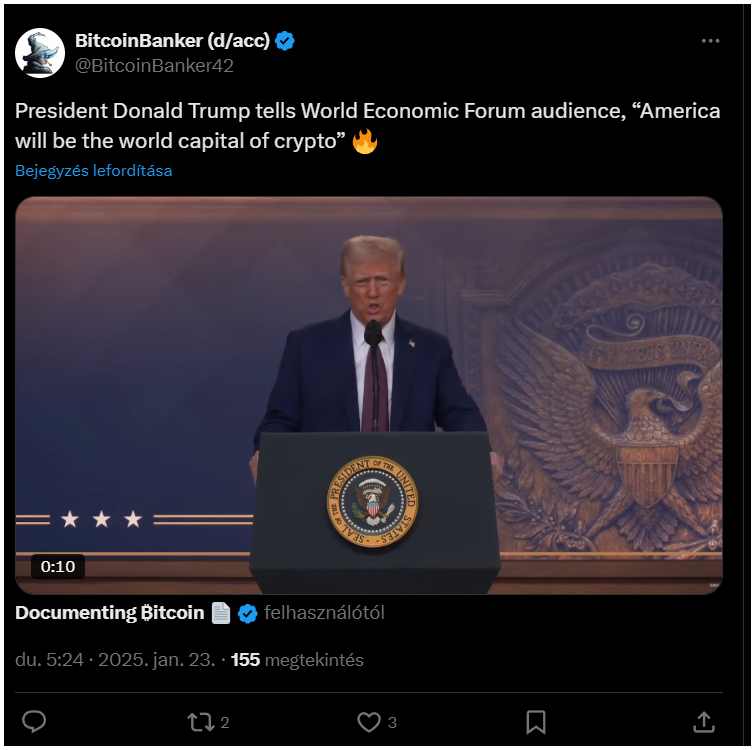Play the Trump speech video
Image resolution: width=755 pixels, height=750 pixels.
pyautogui.click(x=369, y=395)
